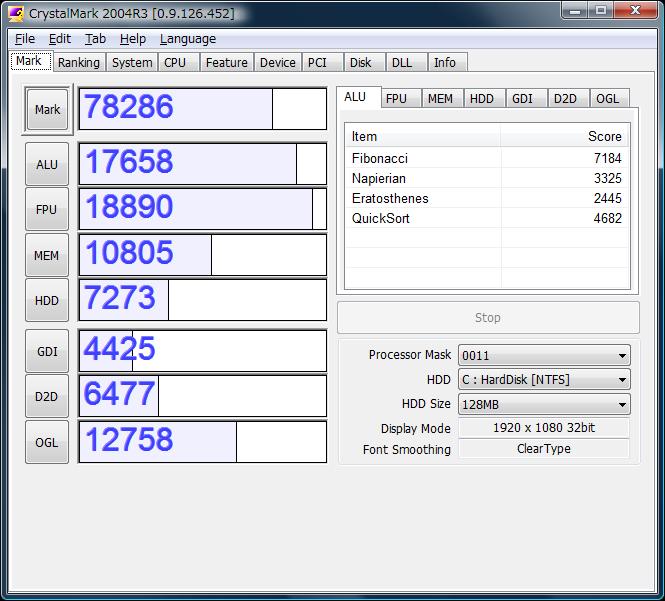Click the CrystalMark title bar icon
665x601 pixels.
15,13
